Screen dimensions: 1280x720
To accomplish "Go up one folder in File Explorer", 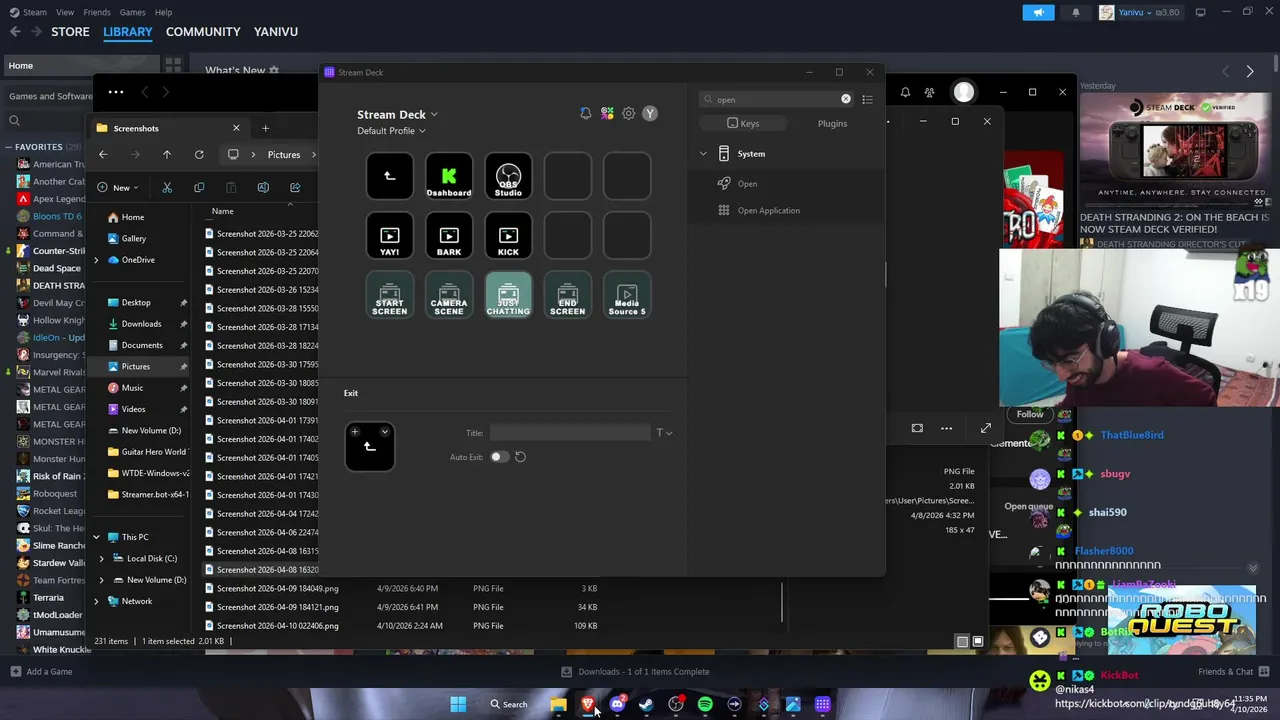I will click(167, 155).
